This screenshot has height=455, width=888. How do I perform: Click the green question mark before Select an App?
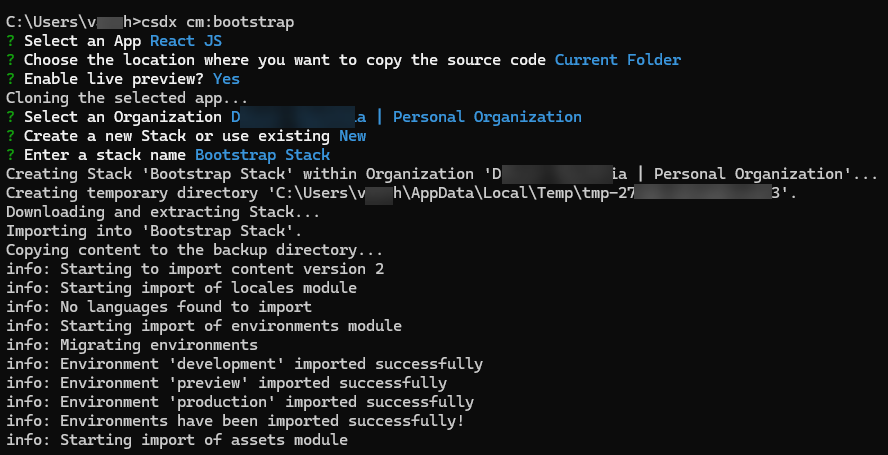pyautogui.click(x=10, y=41)
